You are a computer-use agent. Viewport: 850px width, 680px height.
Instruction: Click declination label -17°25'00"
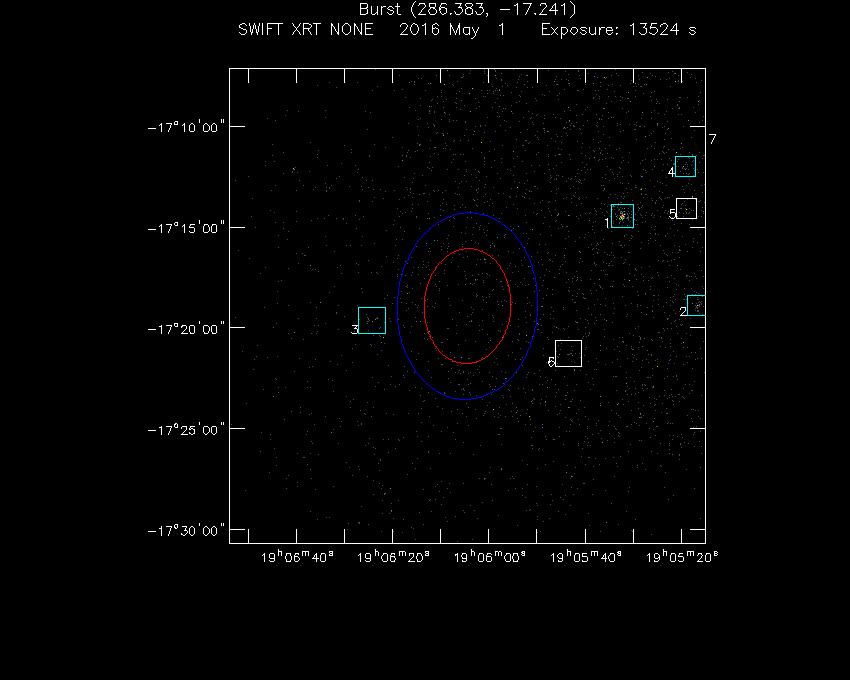coord(186,430)
